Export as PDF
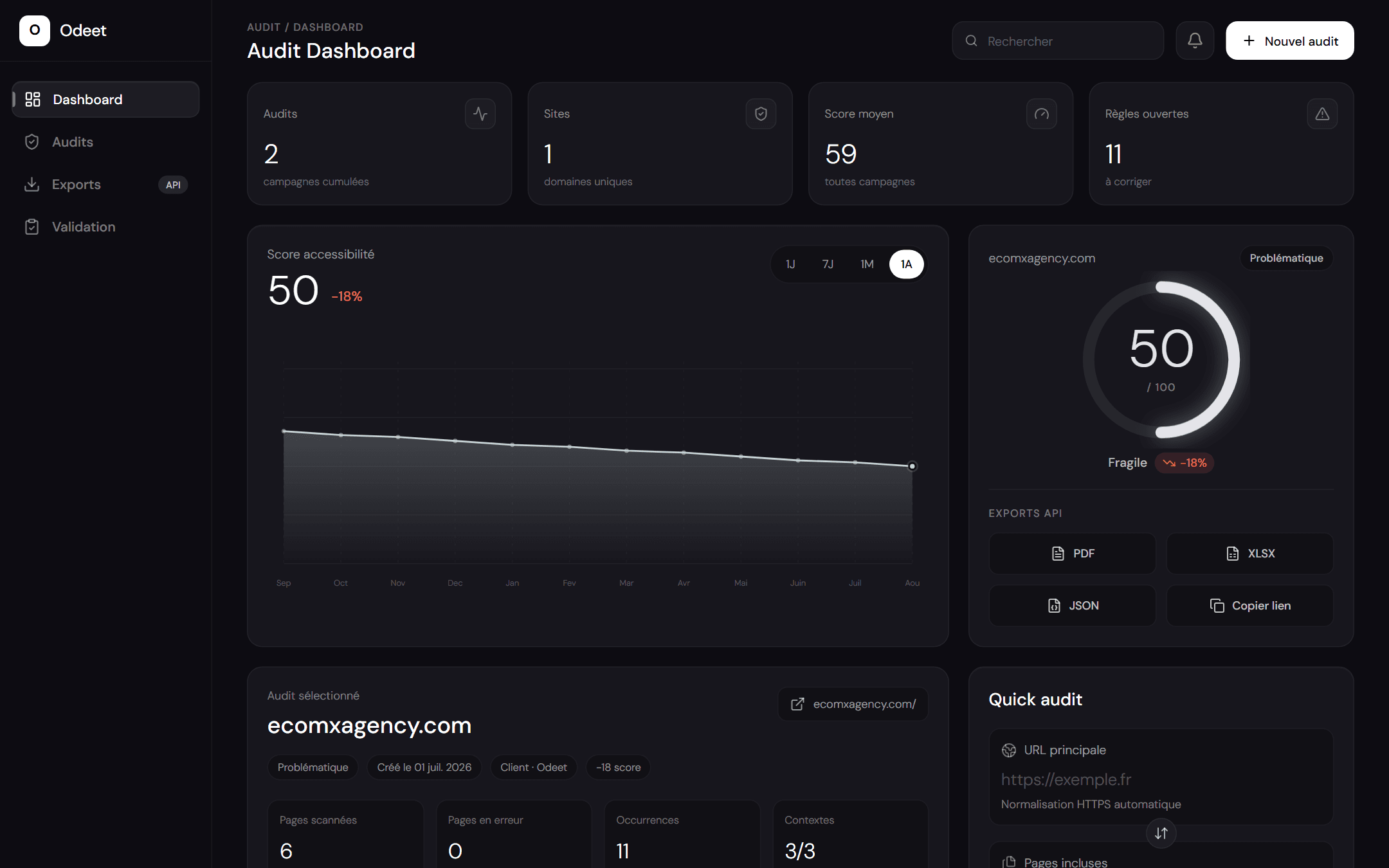1389x868 pixels. 1073,554
